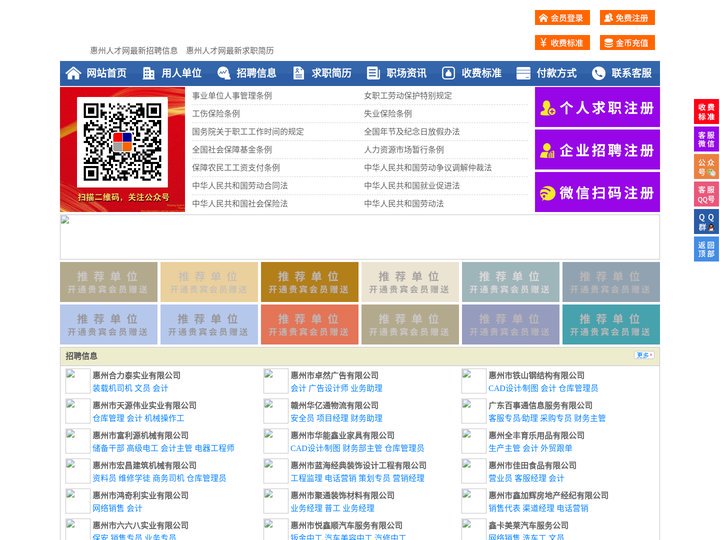
Task: Click the 惠州人才网最新求职简历 link
Action: click(230, 51)
